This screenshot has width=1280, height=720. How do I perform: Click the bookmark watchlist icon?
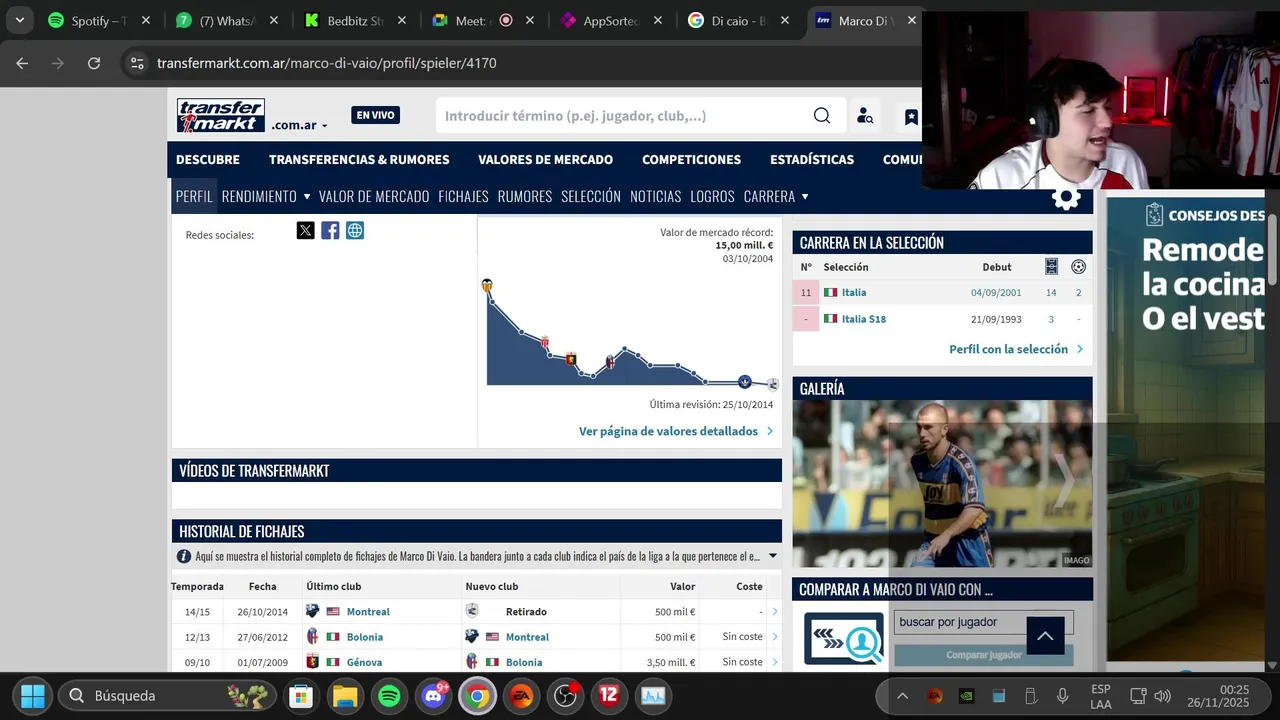coord(911,117)
